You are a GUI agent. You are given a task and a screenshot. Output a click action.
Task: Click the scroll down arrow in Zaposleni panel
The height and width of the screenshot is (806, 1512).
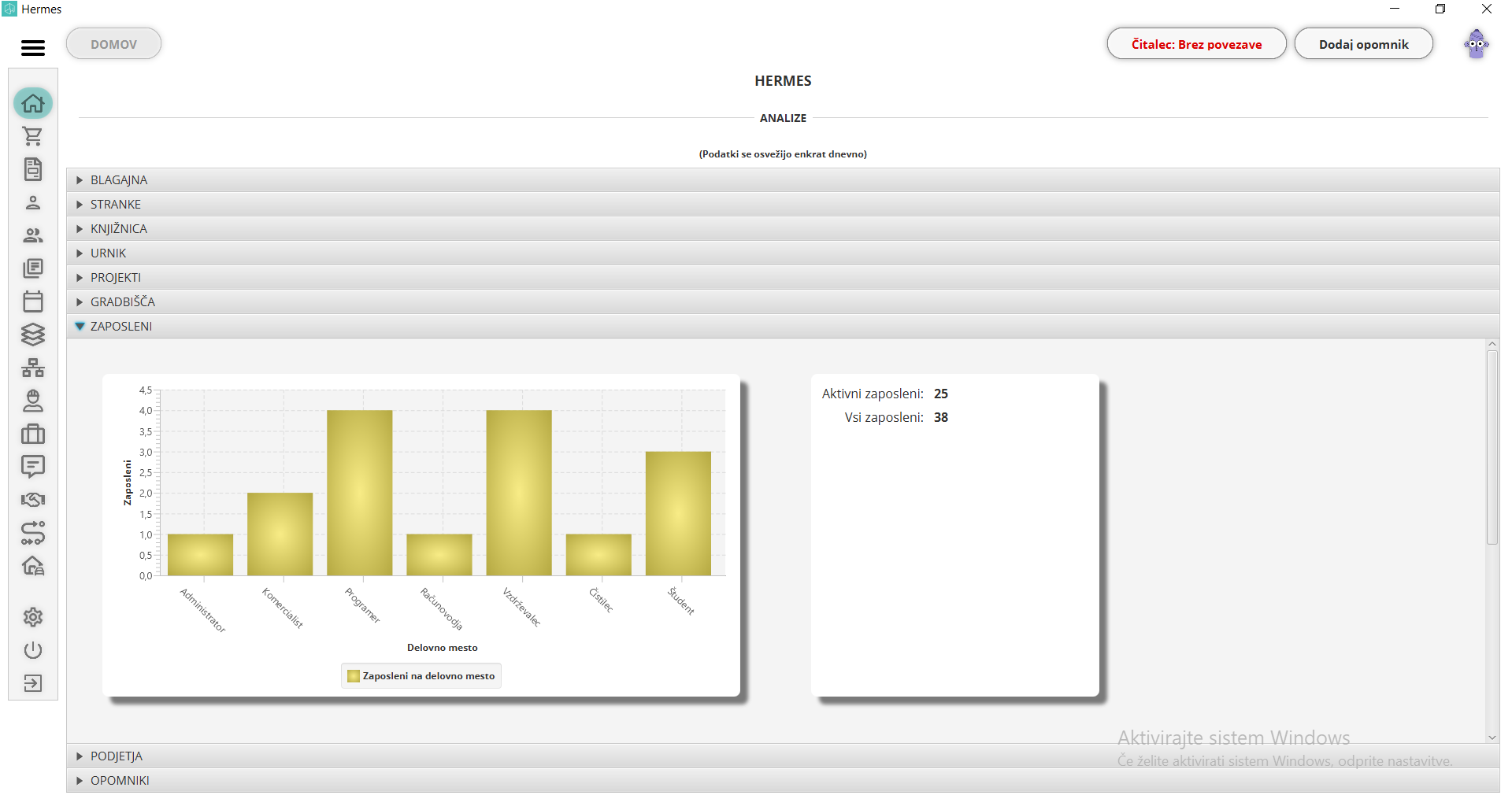click(x=1492, y=738)
